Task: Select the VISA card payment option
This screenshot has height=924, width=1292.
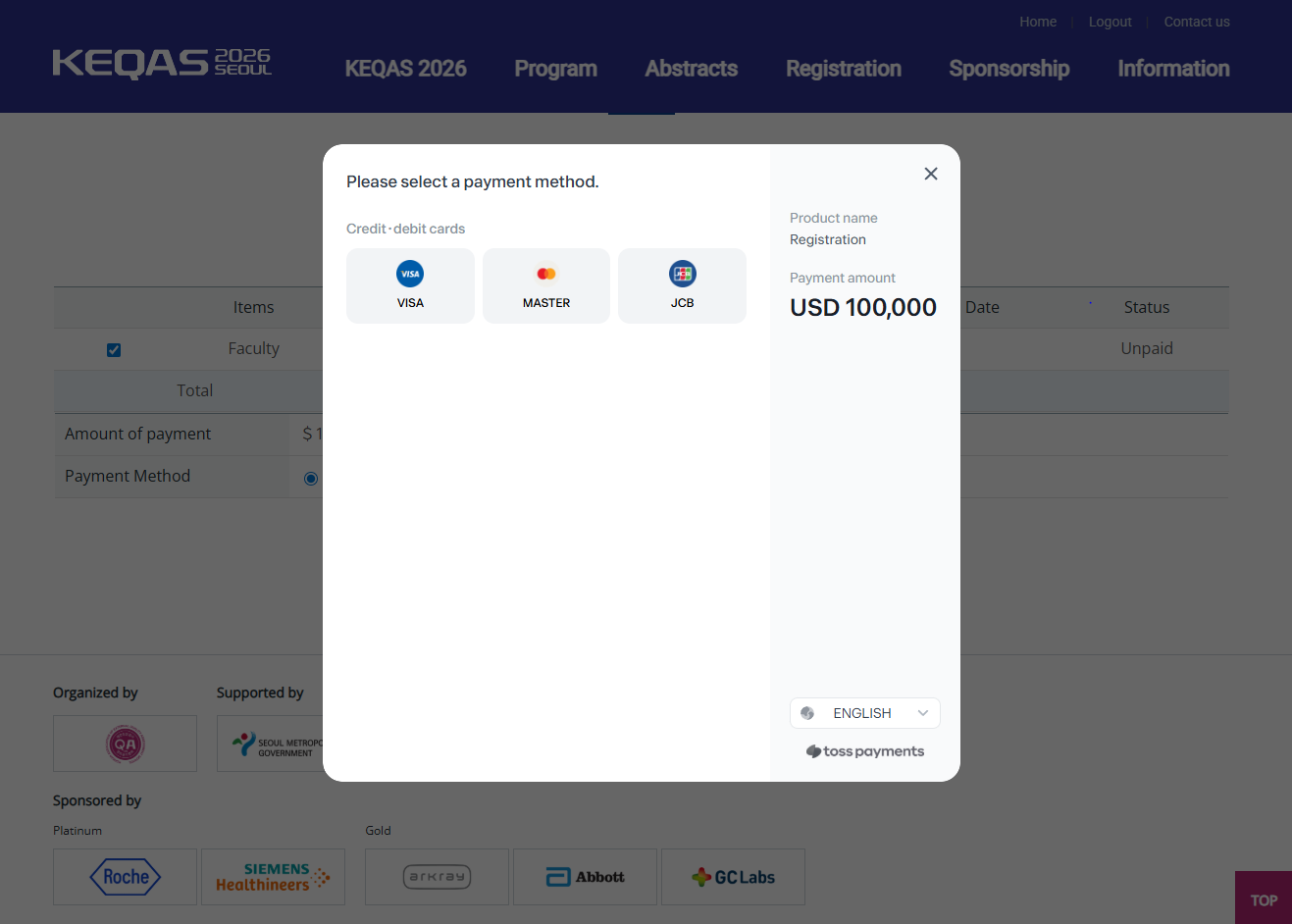Action: point(410,285)
